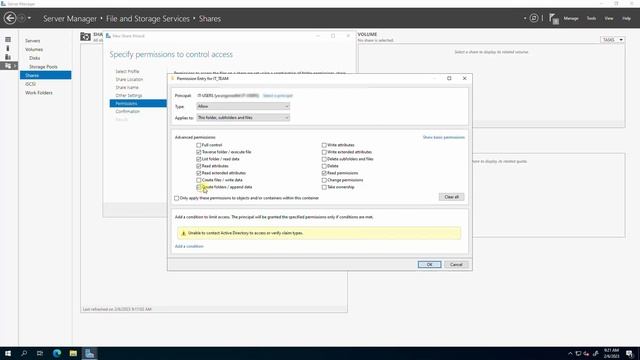Open taskbar notification center icon
640x360 pixels.
(630, 353)
